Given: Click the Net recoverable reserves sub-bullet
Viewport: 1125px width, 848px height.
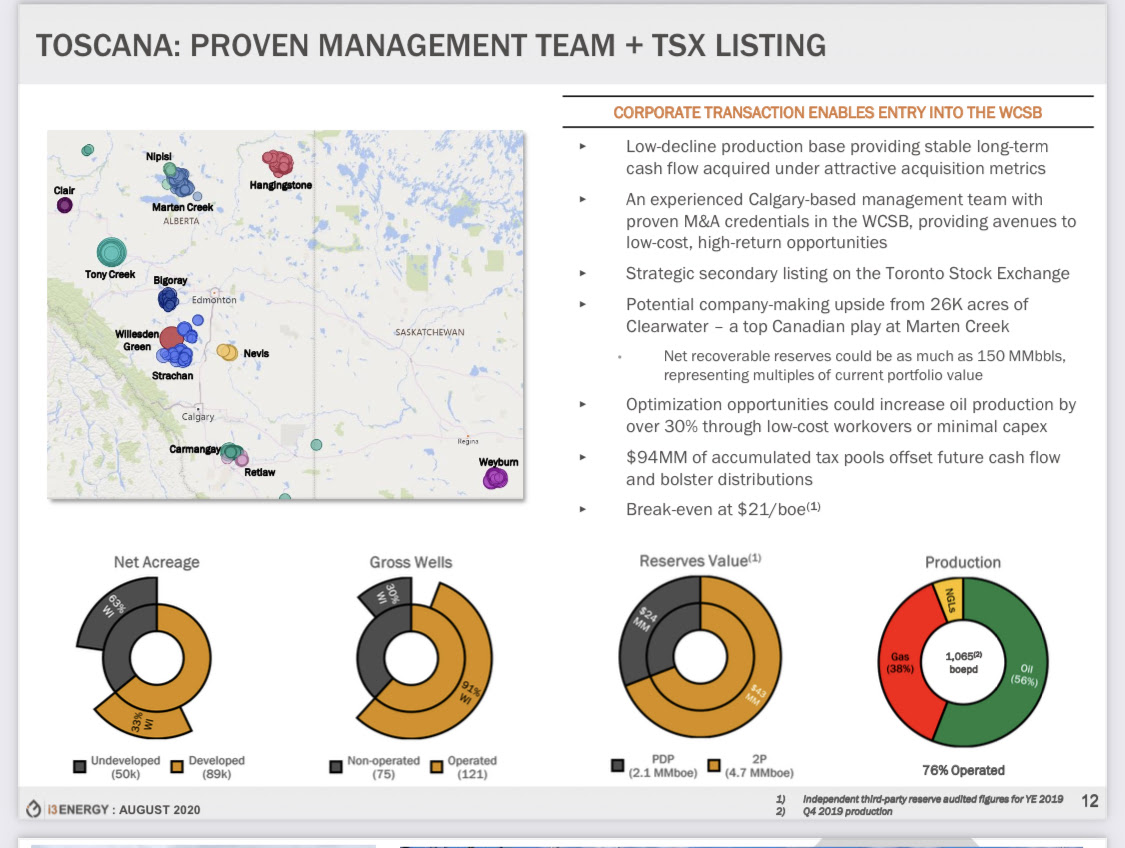Looking at the screenshot, I should (864, 365).
